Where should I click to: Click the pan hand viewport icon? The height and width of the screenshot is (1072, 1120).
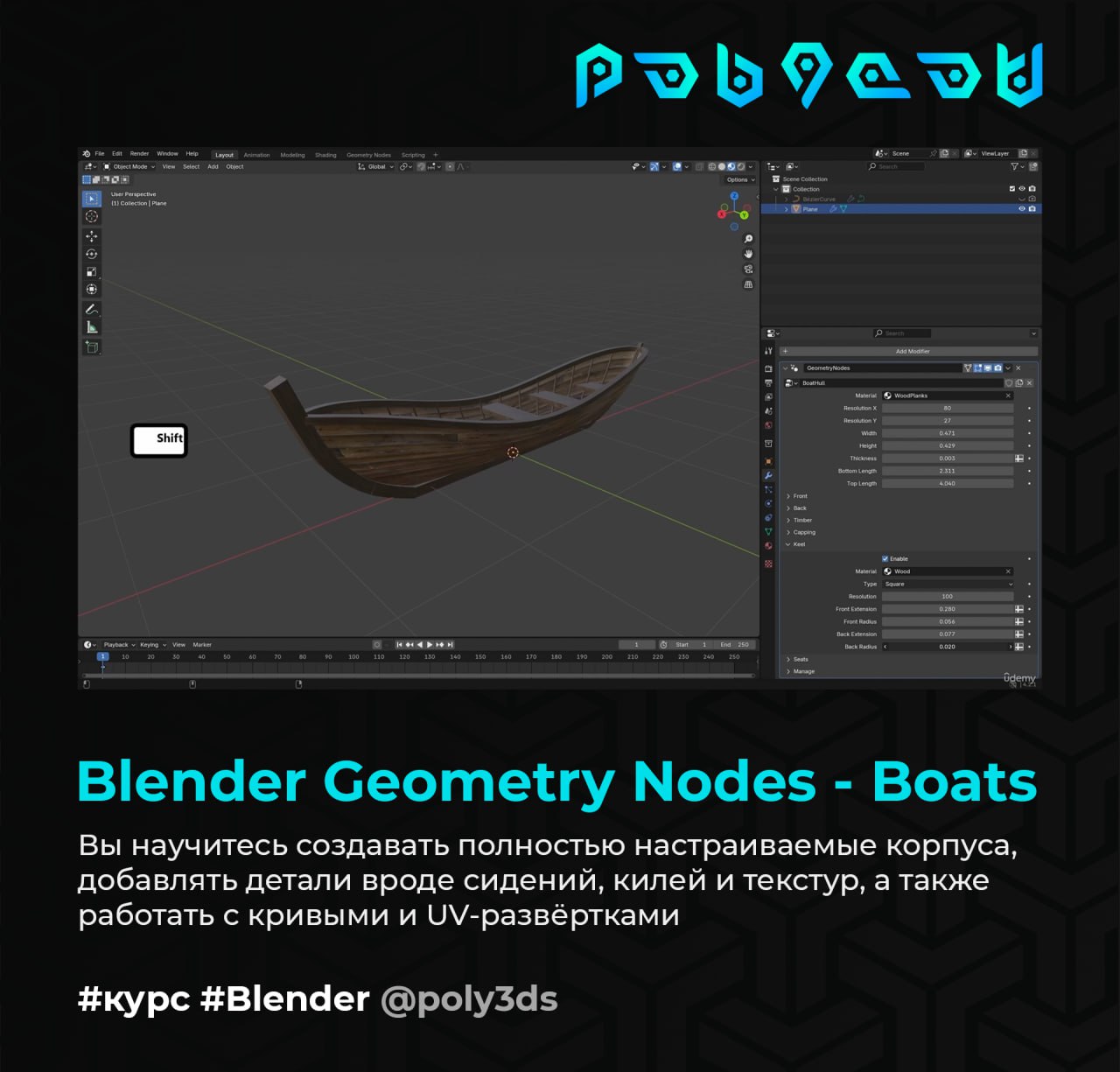pyautogui.click(x=748, y=254)
